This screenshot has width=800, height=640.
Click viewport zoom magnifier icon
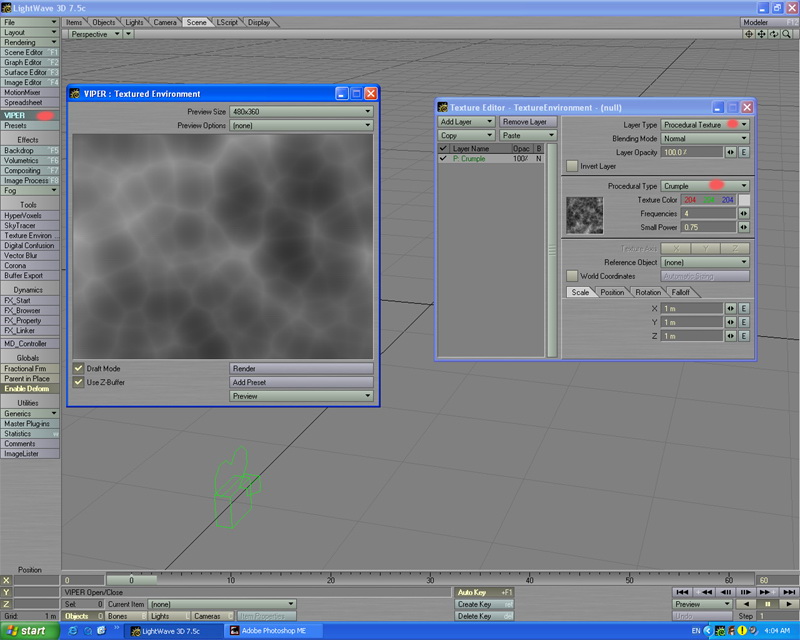pyautogui.click(x=787, y=34)
